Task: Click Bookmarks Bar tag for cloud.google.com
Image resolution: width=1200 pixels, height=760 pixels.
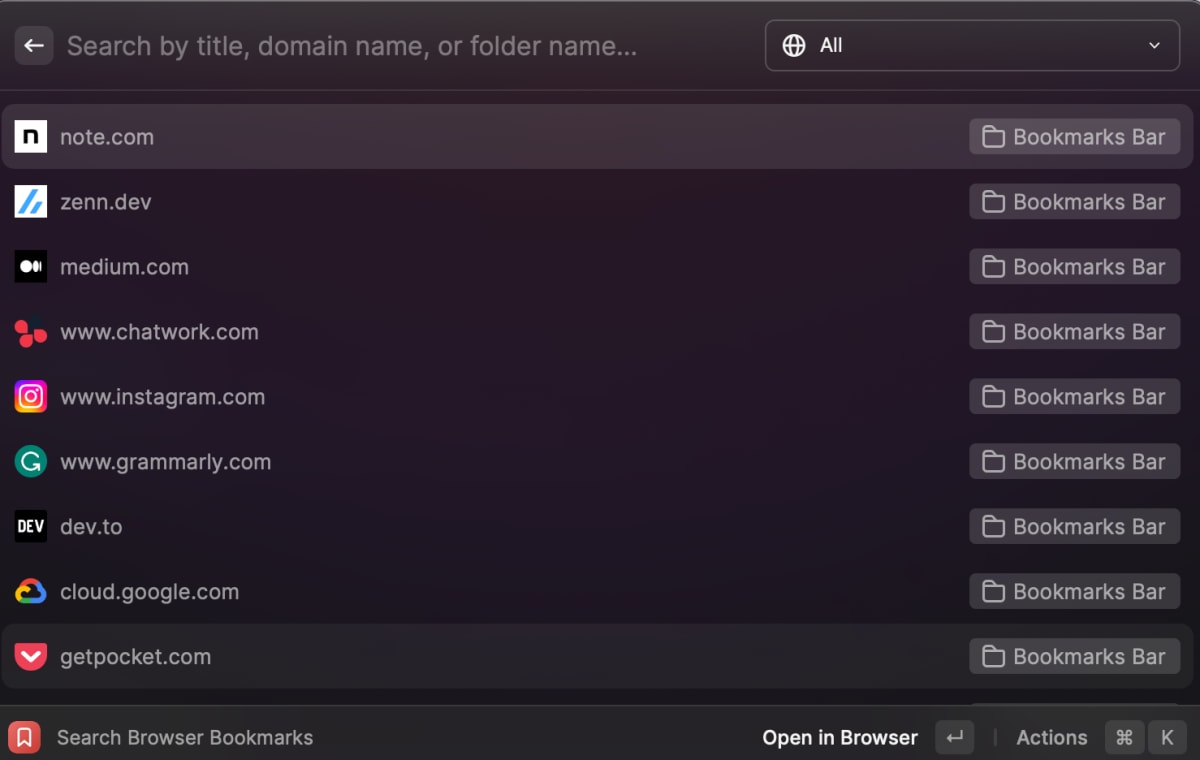Action: [1075, 592]
